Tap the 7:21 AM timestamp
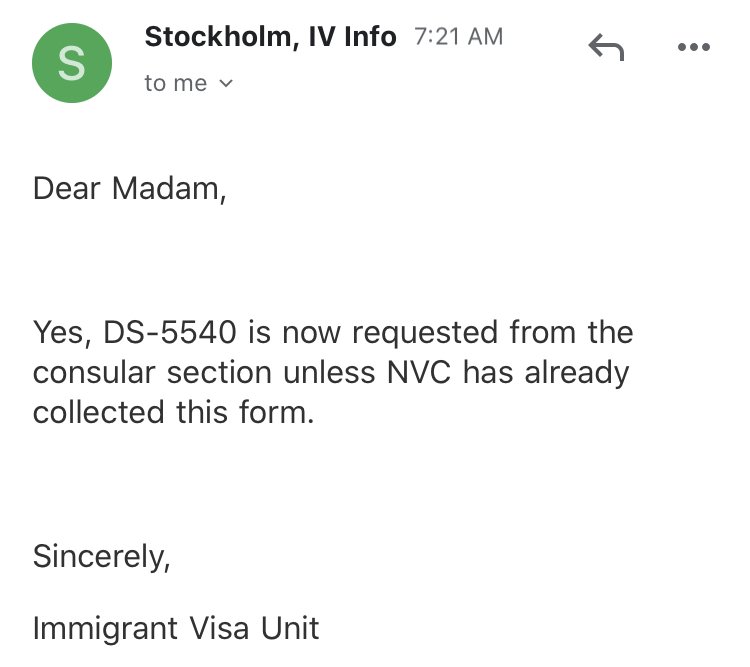 (x=458, y=38)
